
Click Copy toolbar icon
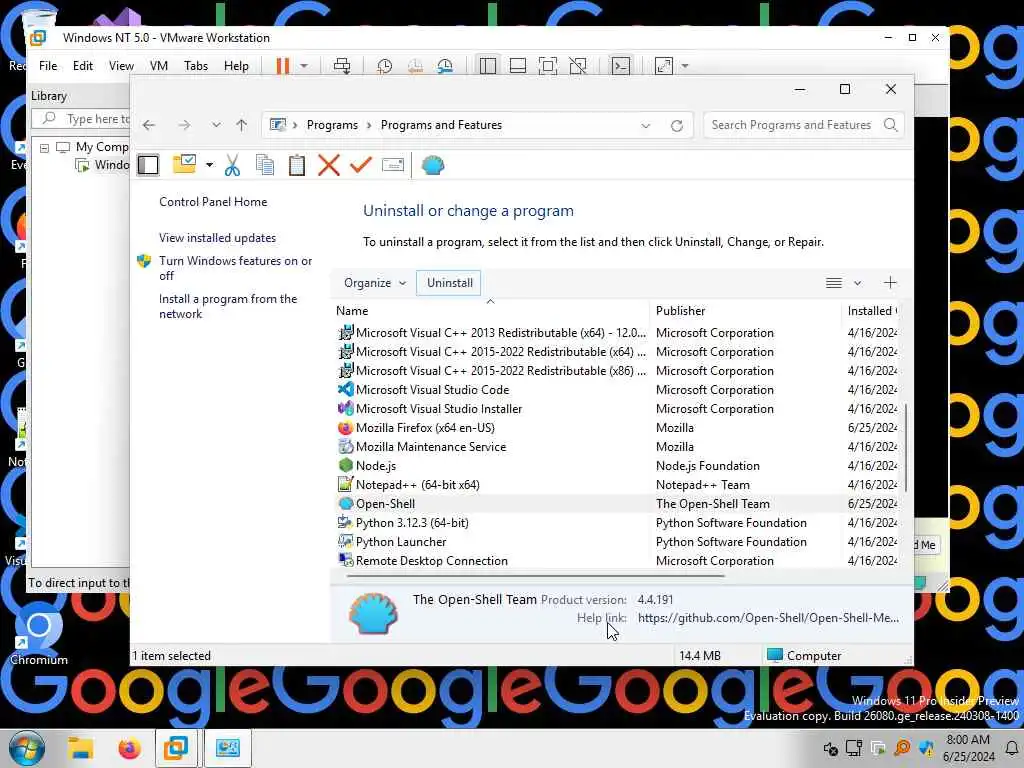click(x=264, y=165)
